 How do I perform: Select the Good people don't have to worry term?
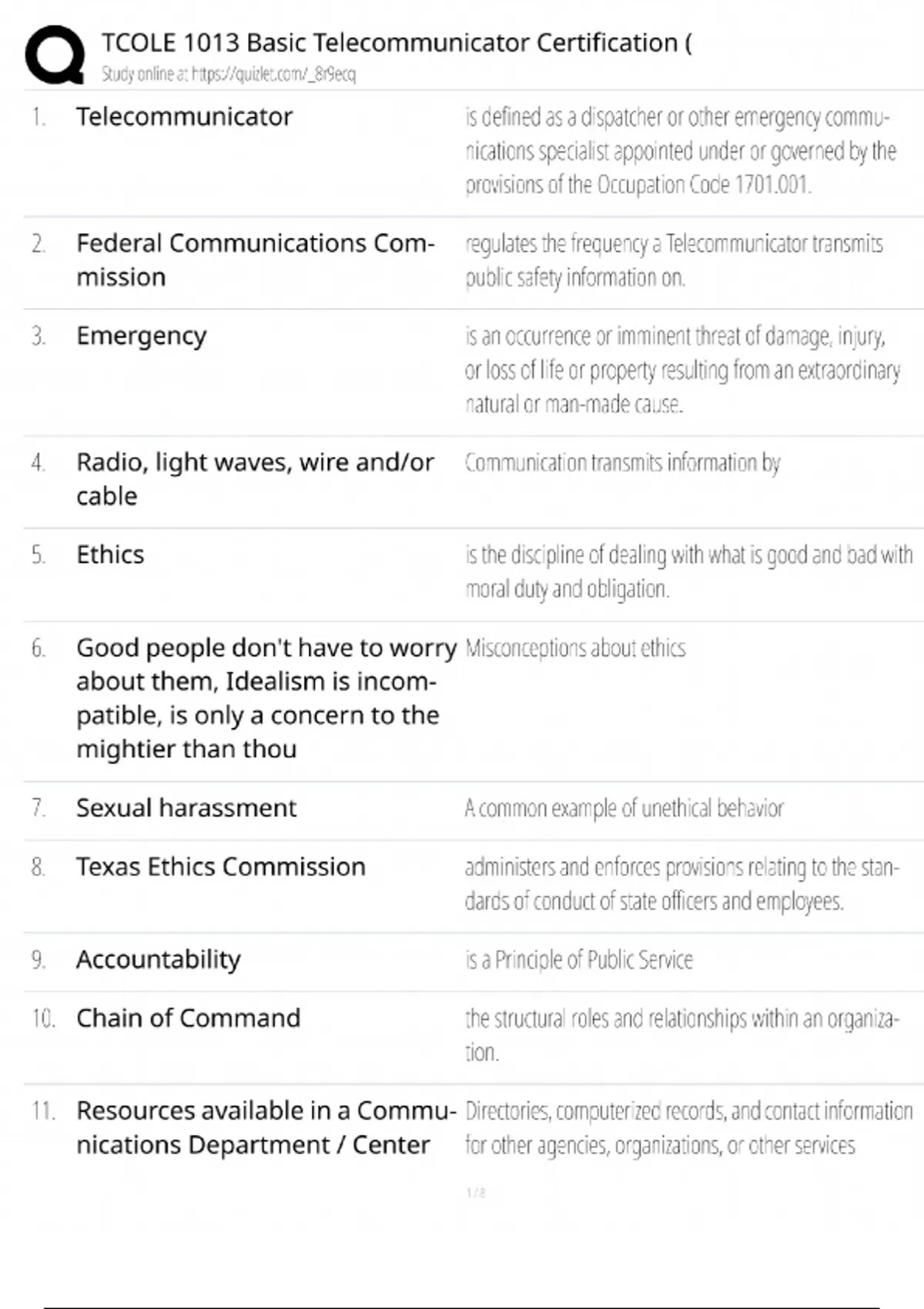[265, 698]
